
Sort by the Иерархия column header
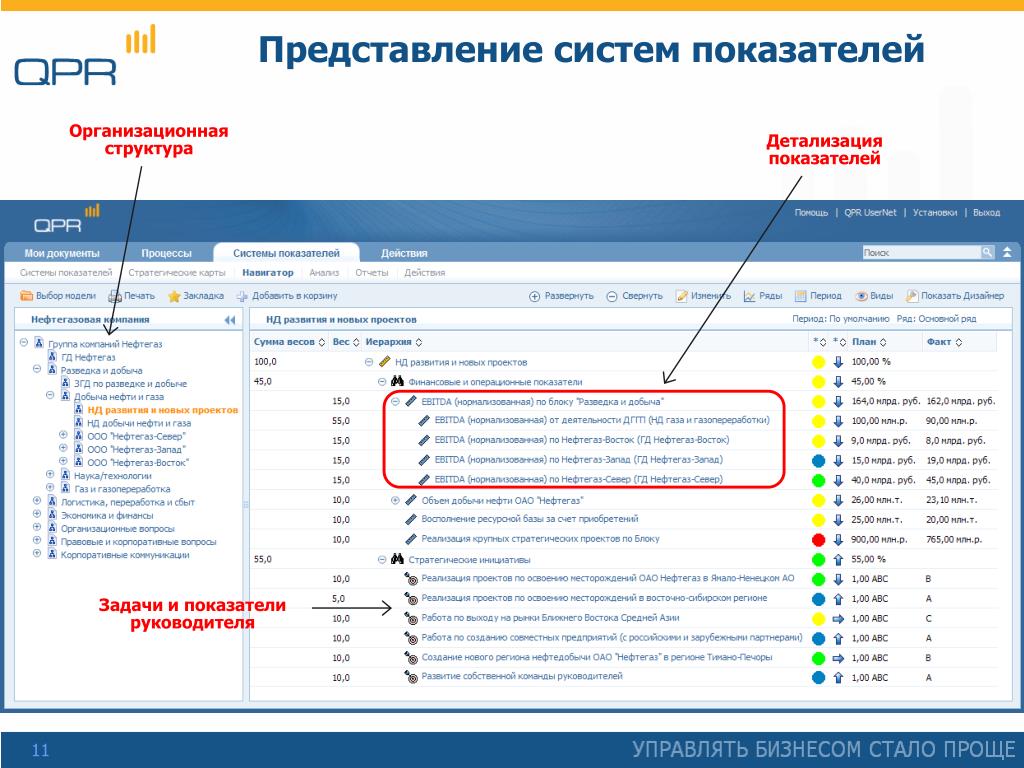click(394, 342)
